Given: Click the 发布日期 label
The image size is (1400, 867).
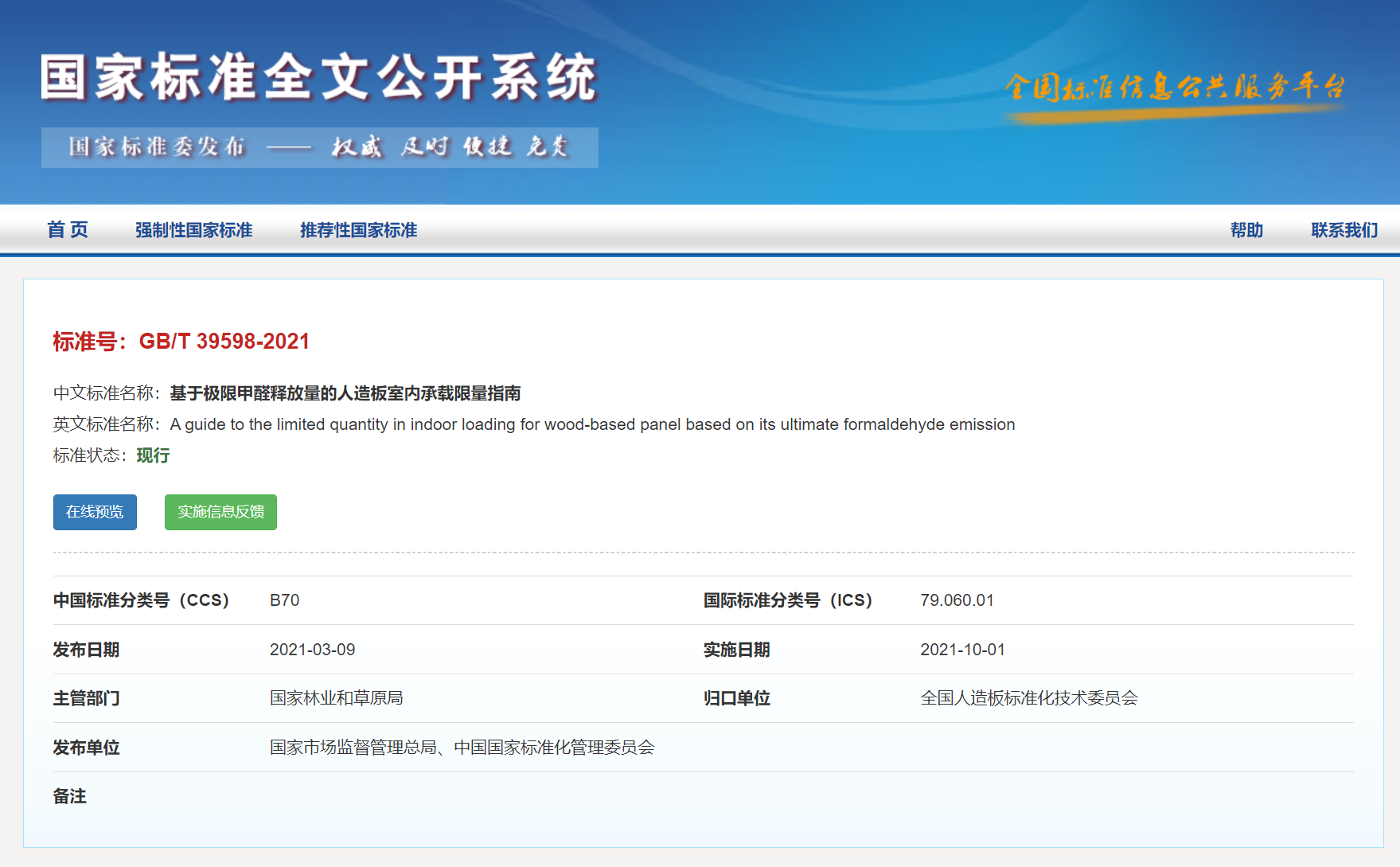Looking at the screenshot, I should click(x=86, y=650).
